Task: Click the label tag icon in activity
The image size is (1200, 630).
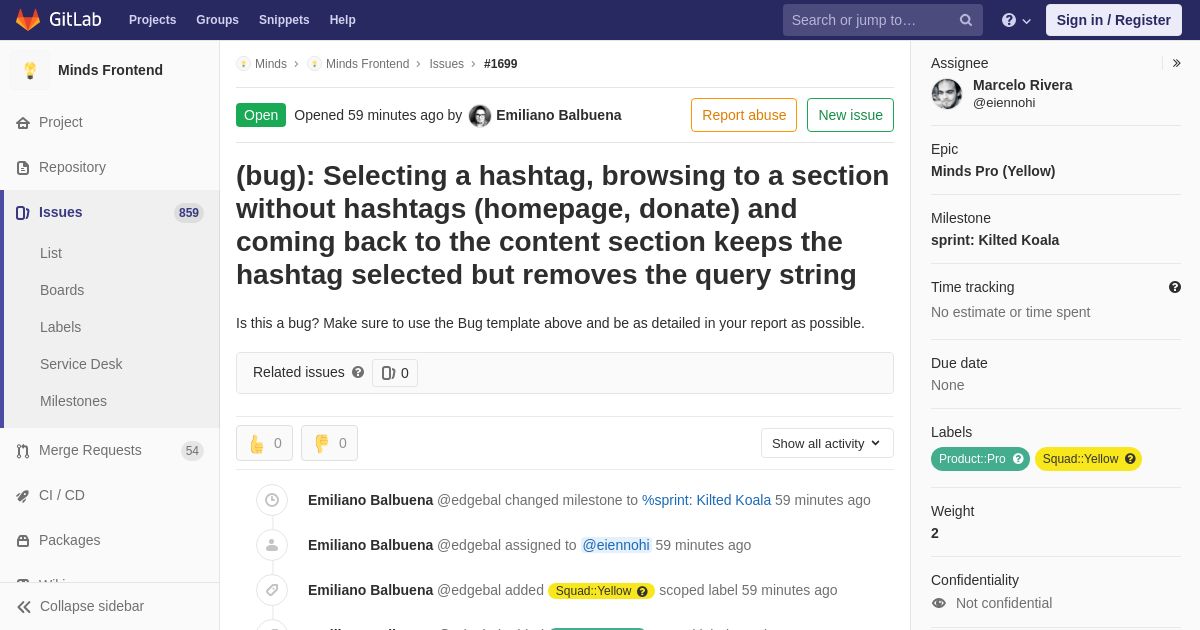Action: coord(272,590)
